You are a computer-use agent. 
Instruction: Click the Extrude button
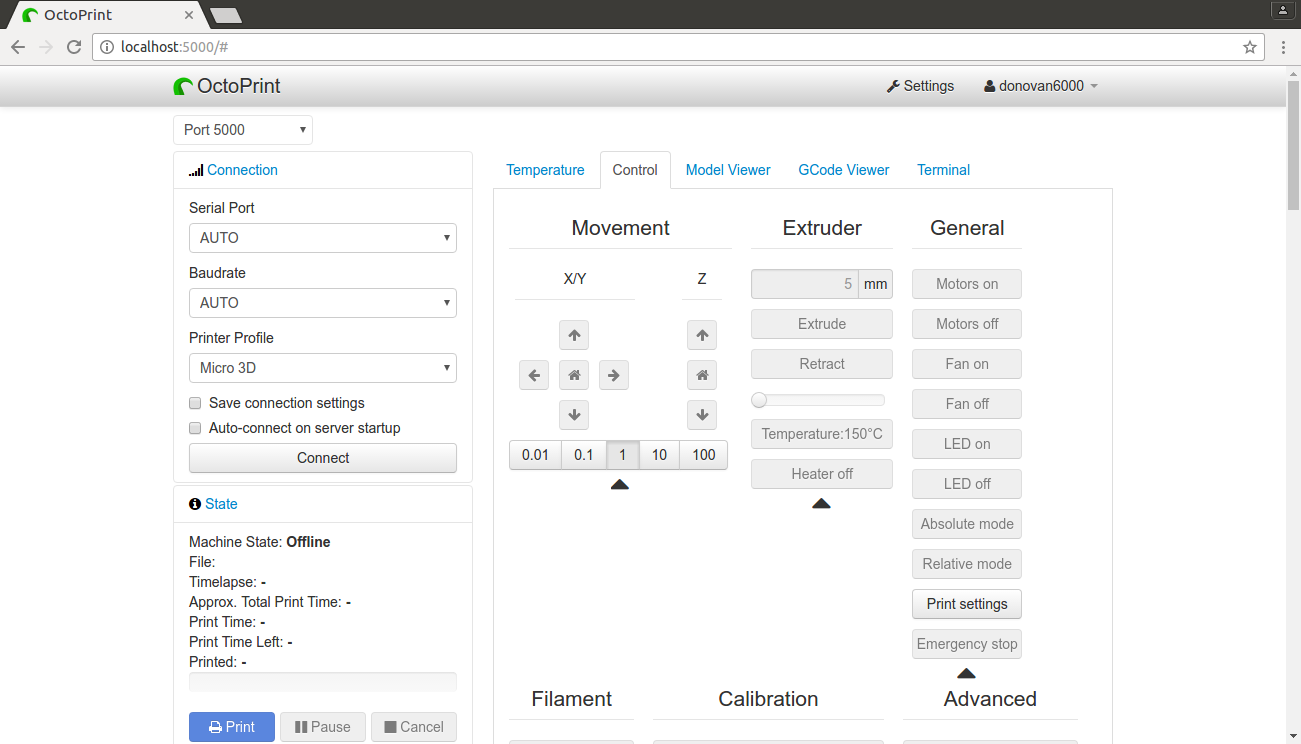[x=822, y=324]
